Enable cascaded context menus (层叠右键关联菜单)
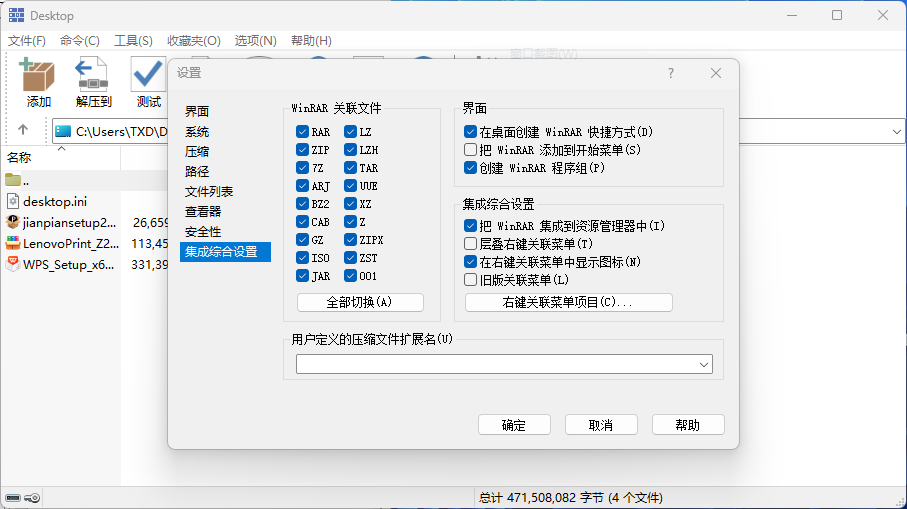The image size is (907, 509). click(x=470, y=244)
